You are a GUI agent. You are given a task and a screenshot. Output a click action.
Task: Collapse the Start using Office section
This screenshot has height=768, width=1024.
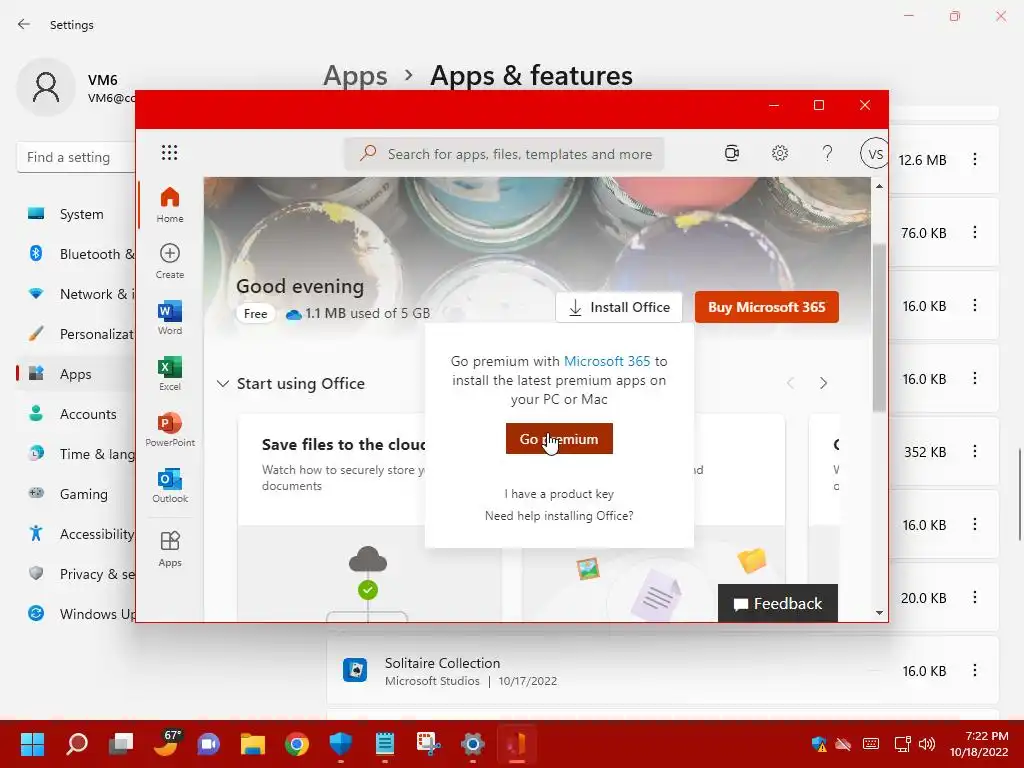click(223, 383)
